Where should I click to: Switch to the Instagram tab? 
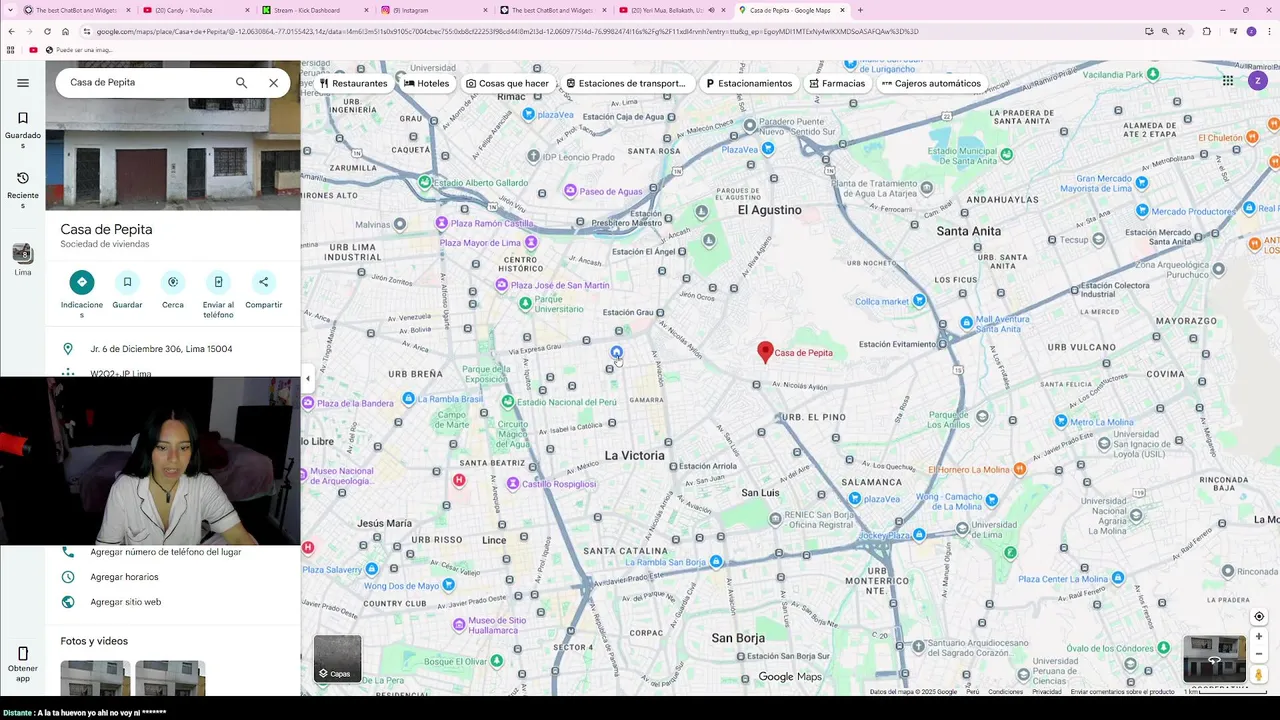point(435,10)
